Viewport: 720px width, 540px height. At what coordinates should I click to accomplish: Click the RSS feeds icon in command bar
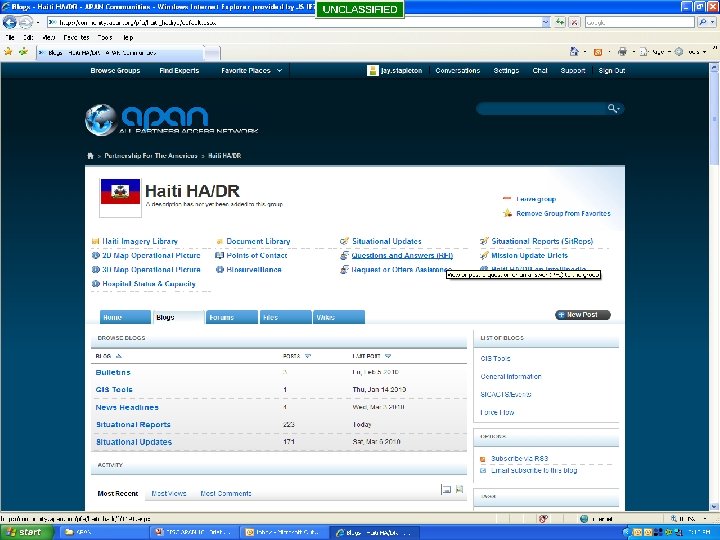(598, 52)
